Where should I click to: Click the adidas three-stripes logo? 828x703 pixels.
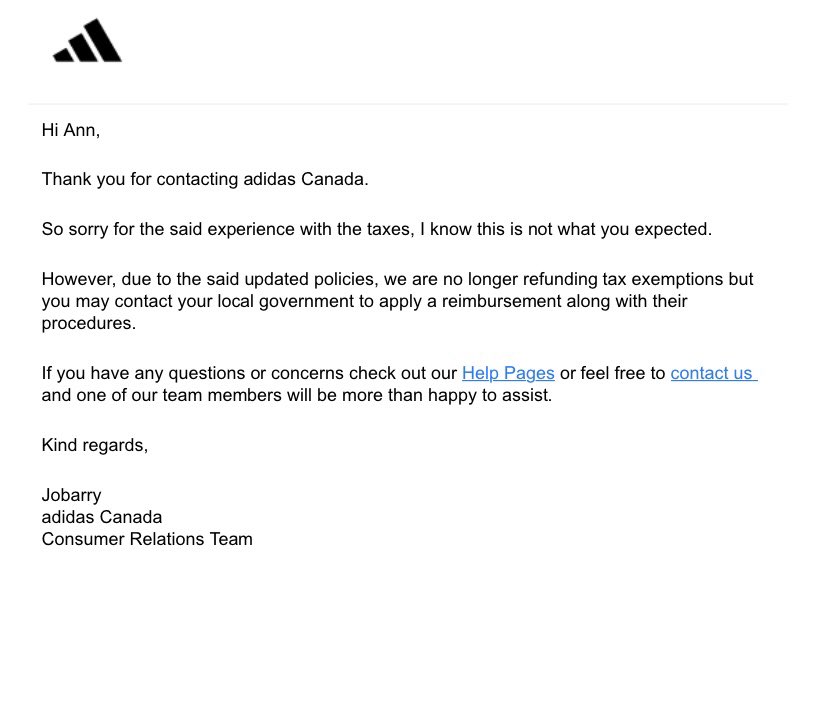(87, 41)
